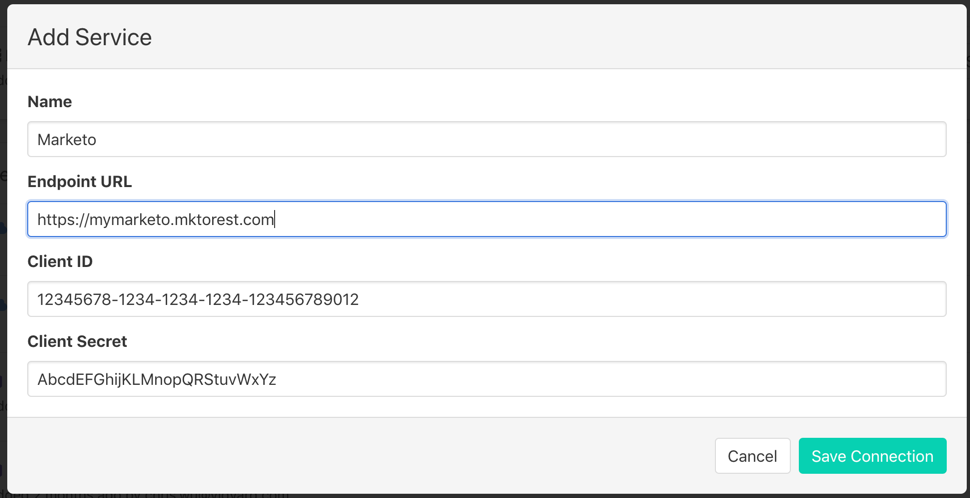This screenshot has height=498, width=970.
Task: Click the AbcdEFGhijKLMnopQRStuvWxYz secret text
Action: click(x=156, y=380)
